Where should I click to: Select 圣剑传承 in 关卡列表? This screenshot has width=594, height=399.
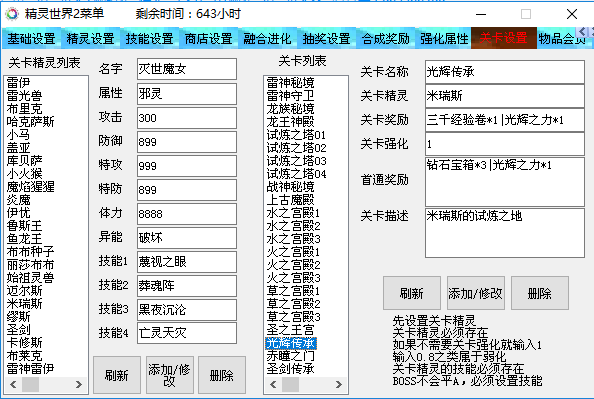(x=290, y=368)
